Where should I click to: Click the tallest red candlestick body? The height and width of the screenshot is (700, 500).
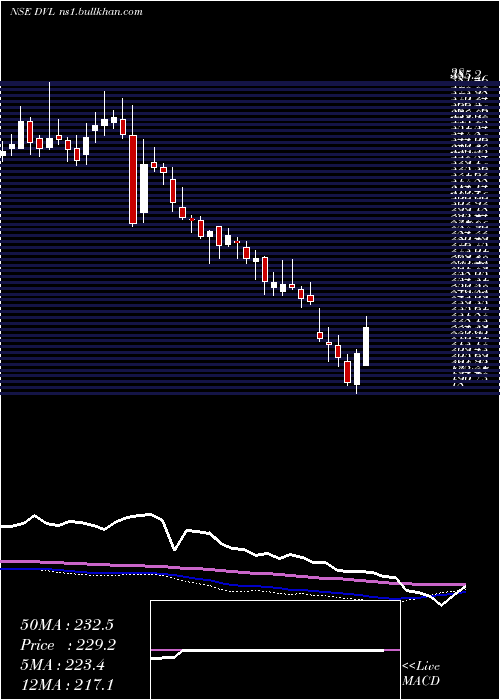coord(133,179)
